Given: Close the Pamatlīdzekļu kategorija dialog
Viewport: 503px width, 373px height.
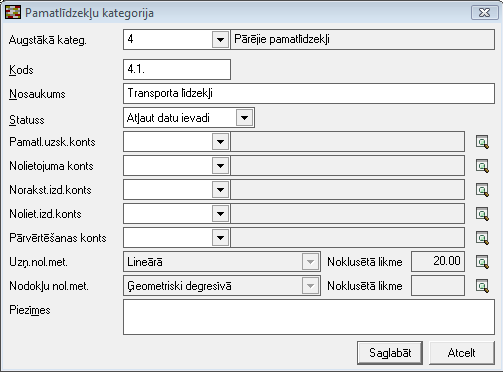Looking at the screenshot, I should click(x=485, y=13).
